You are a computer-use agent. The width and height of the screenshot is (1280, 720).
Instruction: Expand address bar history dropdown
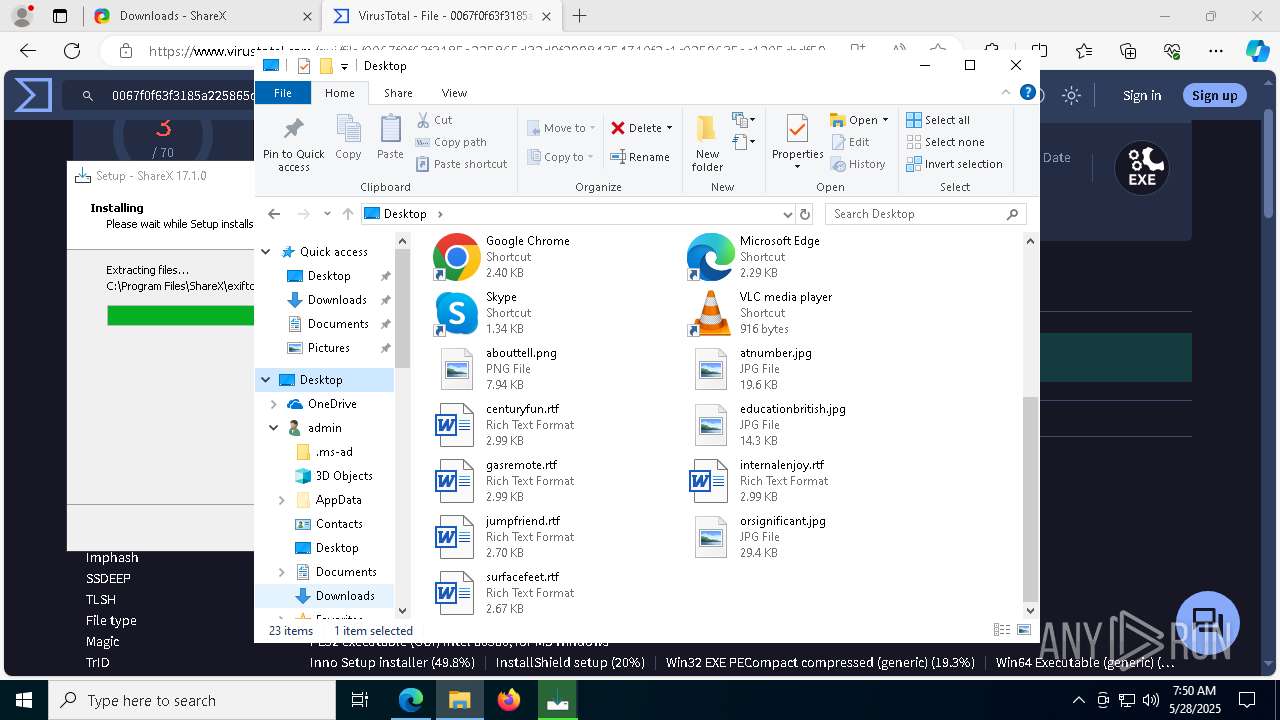787,214
